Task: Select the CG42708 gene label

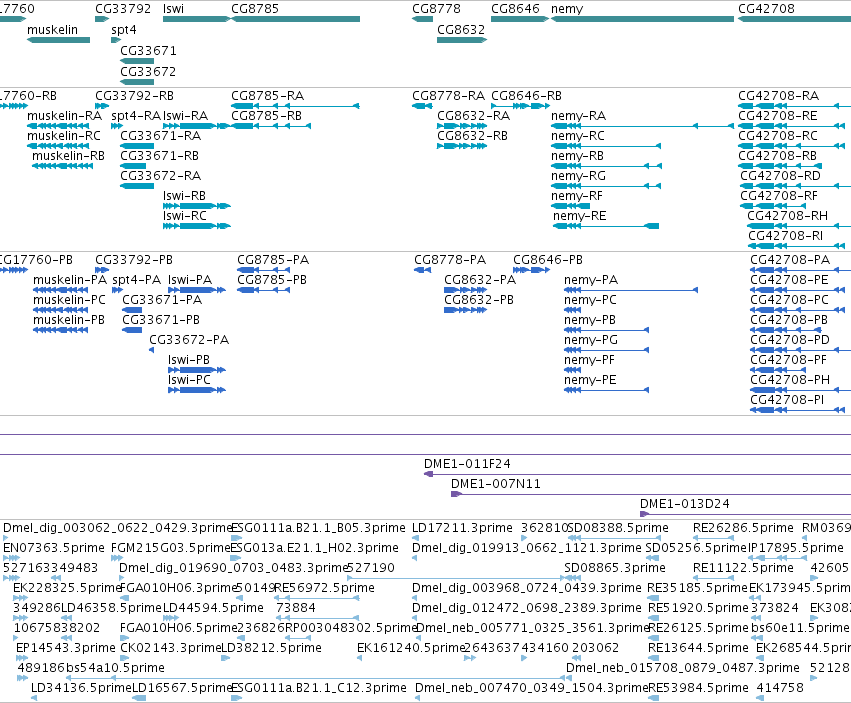Action: 766,9
